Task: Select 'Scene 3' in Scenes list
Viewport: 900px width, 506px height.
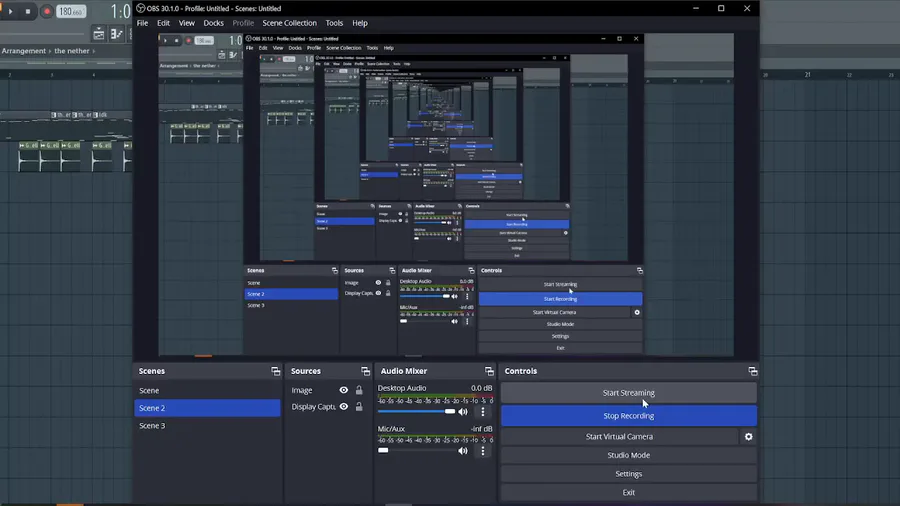Action: 207,426
